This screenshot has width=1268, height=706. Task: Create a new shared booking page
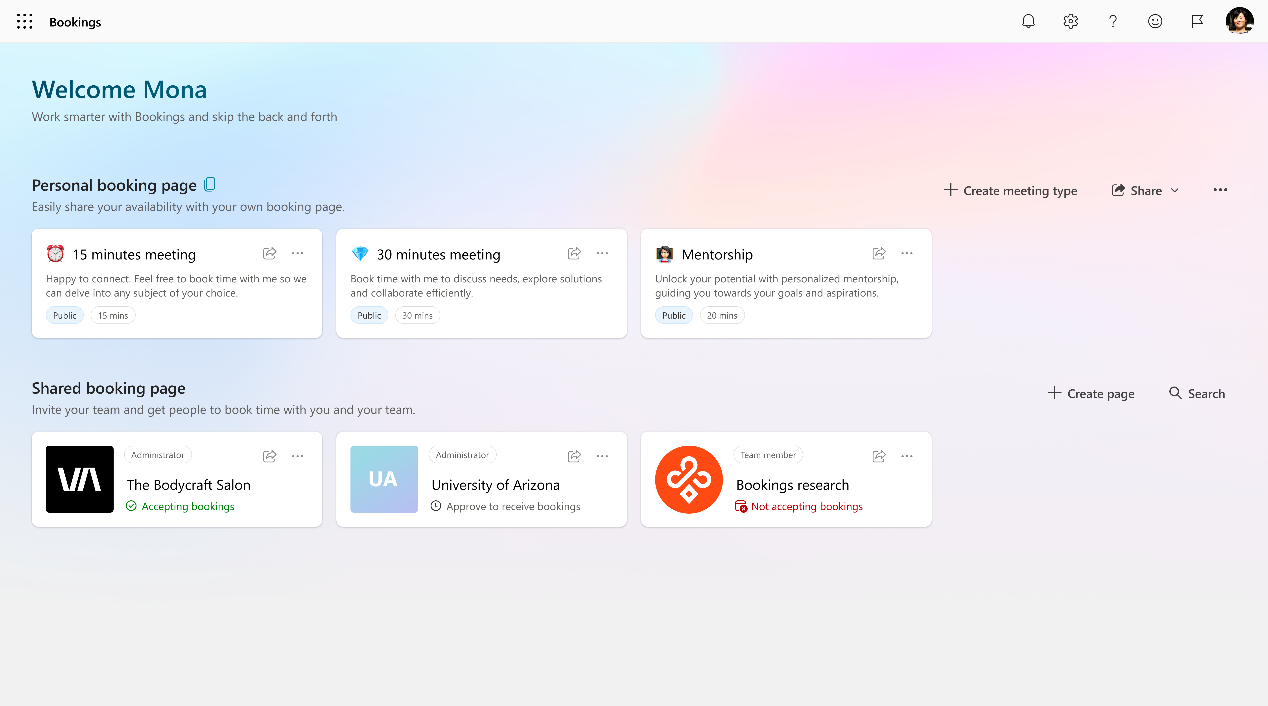pos(1090,393)
